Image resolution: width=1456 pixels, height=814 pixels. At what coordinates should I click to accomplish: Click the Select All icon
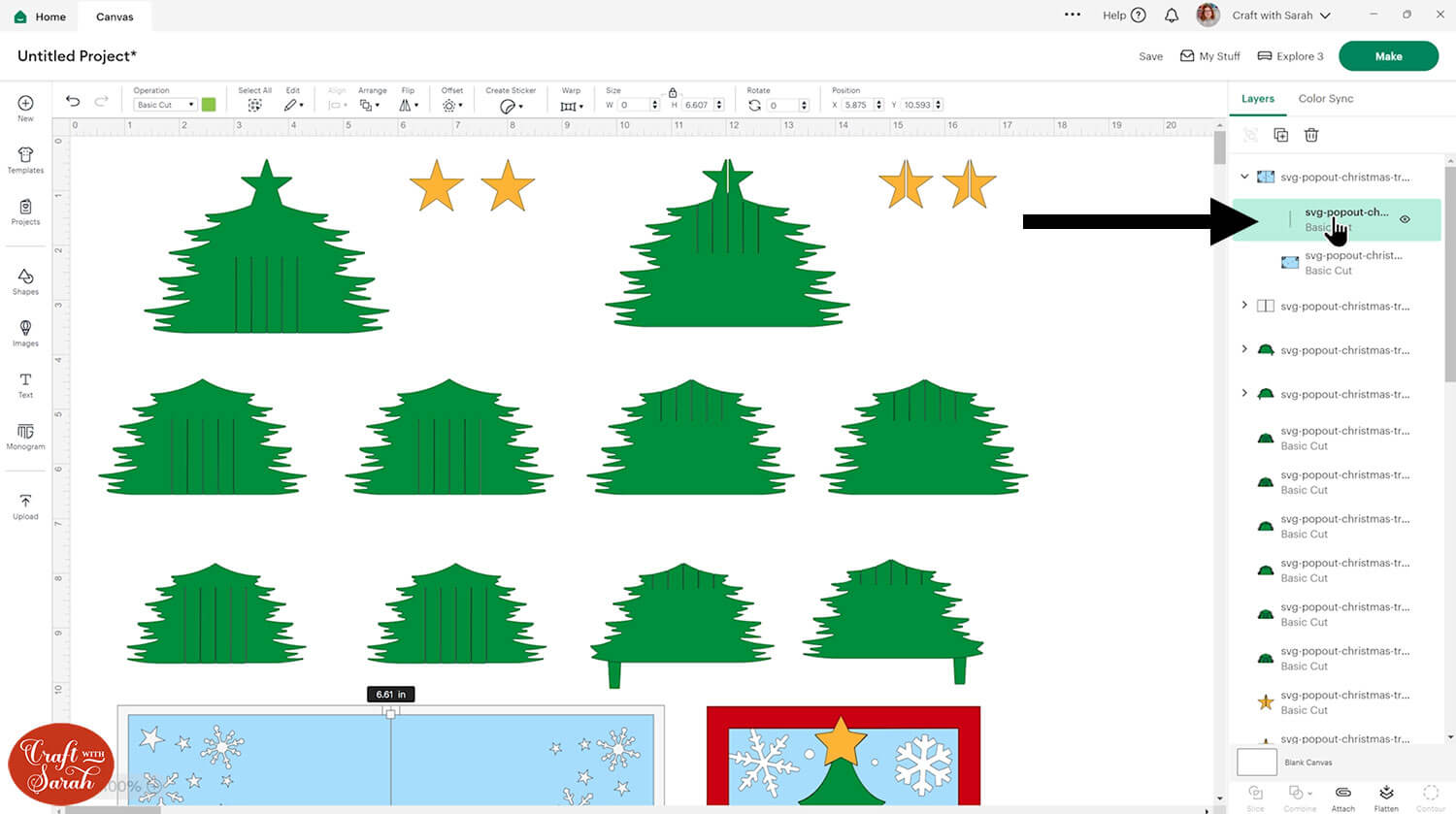click(x=254, y=105)
